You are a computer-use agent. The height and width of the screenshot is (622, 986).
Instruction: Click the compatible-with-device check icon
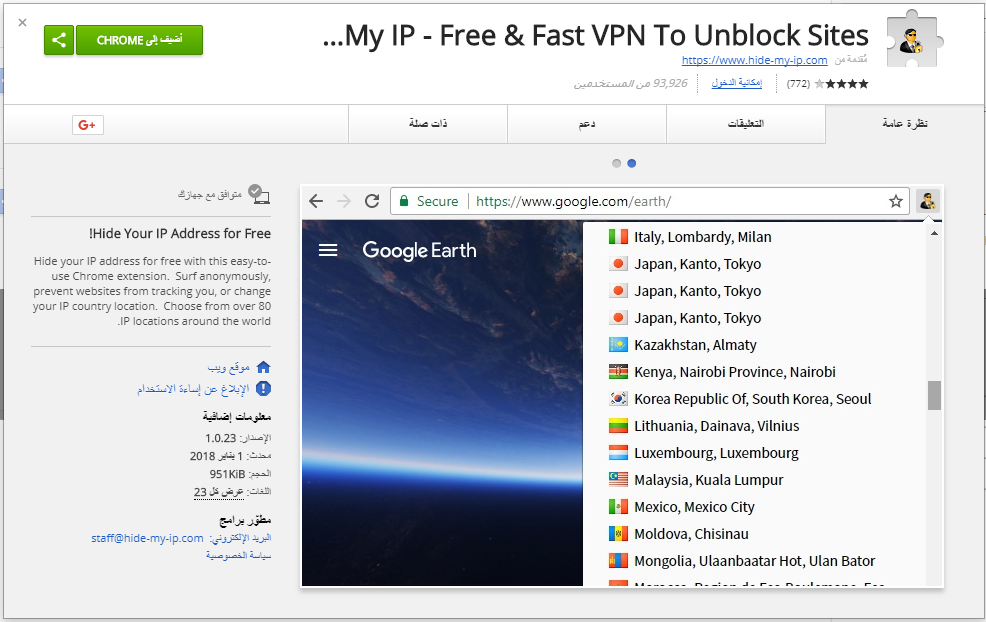pyautogui.click(x=258, y=194)
